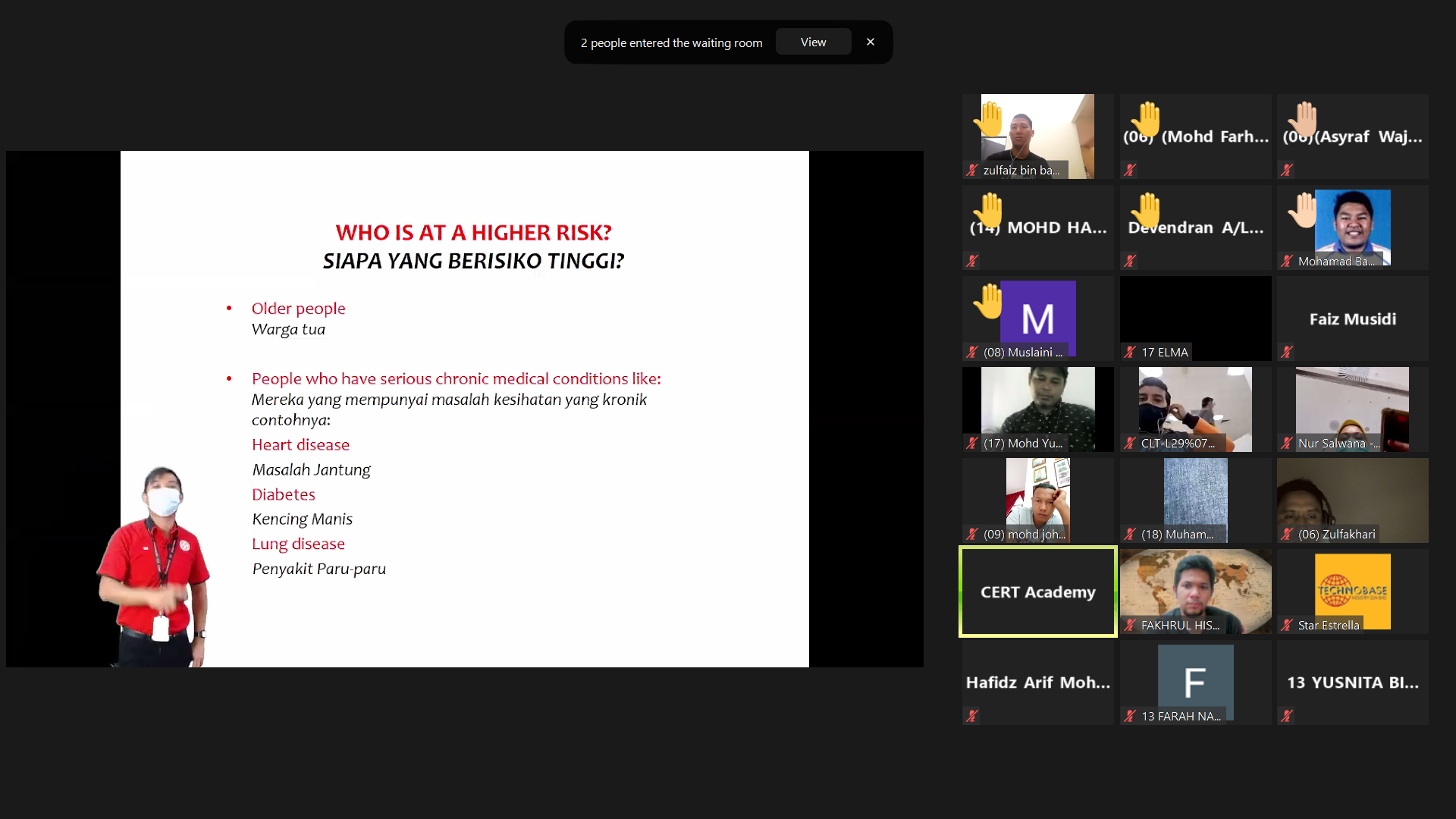
Task: Click muted mic icon for (08) Muslaini
Action: pos(972,353)
